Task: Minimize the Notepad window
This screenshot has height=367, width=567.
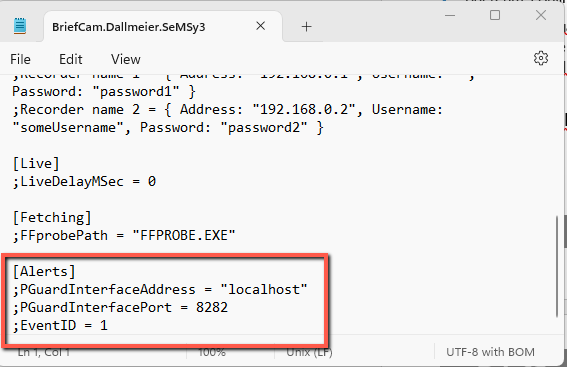Action: (x=450, y=16)
